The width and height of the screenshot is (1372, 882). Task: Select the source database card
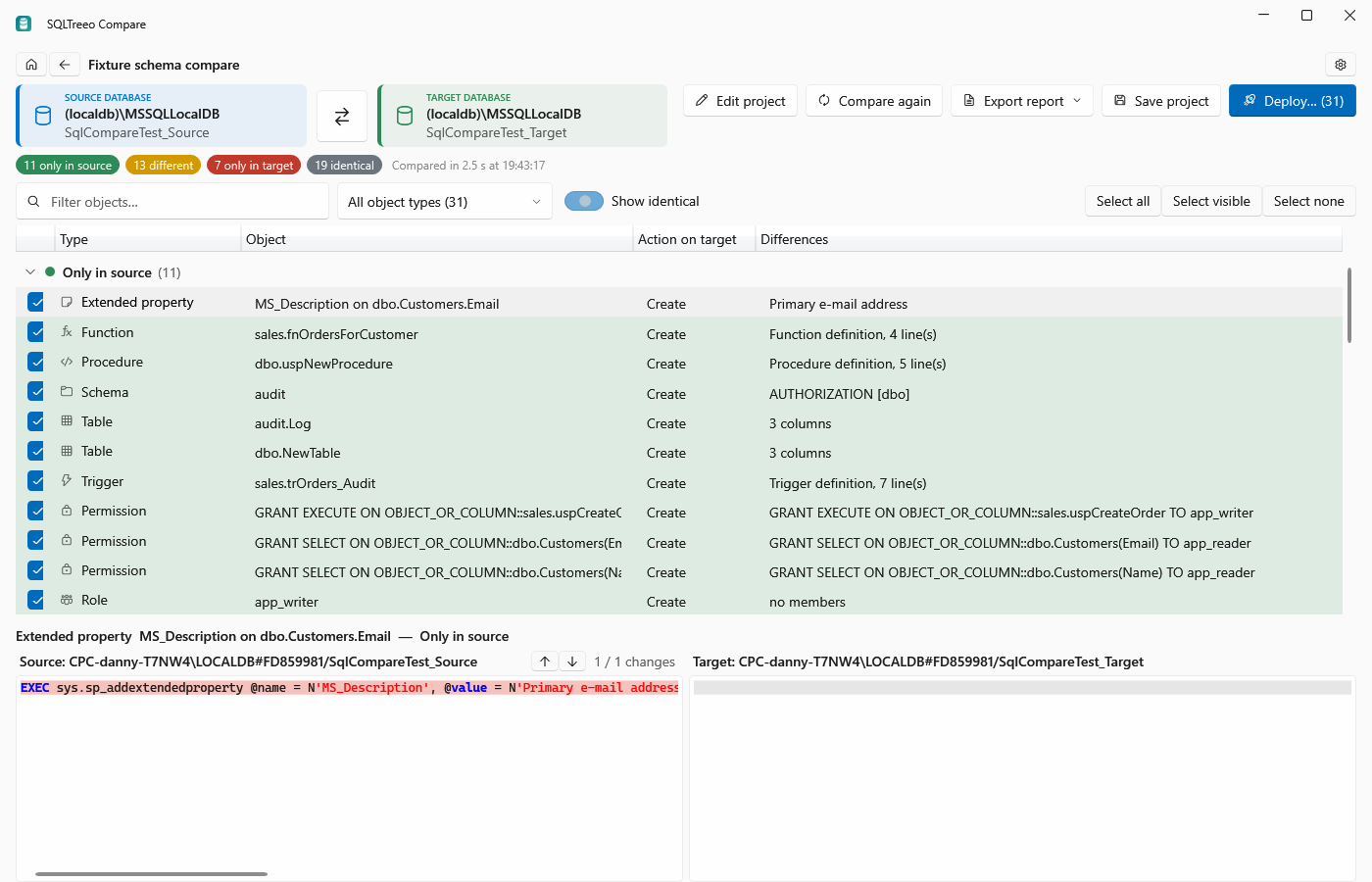162,116
